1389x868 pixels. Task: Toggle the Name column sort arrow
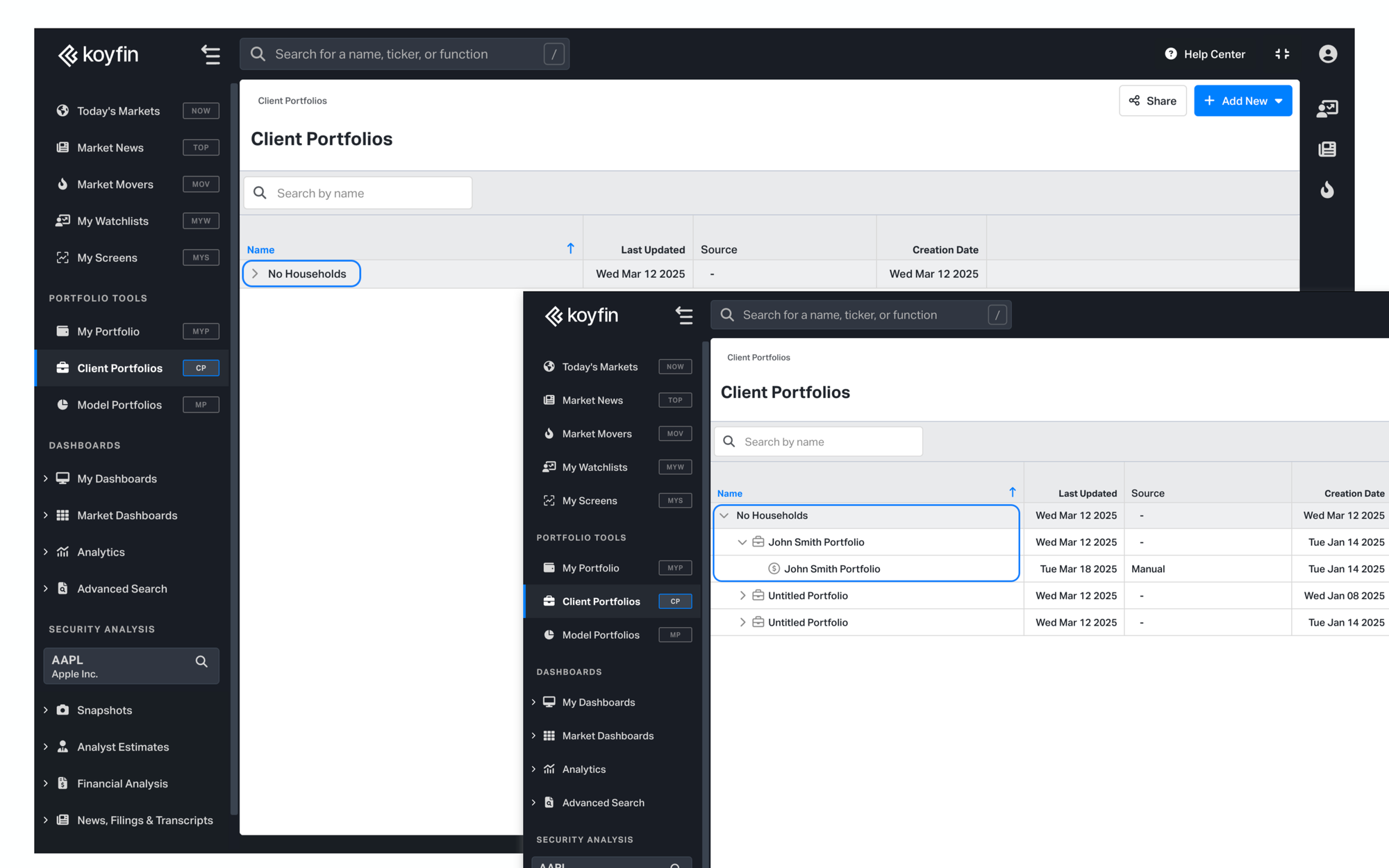[570, 249]
